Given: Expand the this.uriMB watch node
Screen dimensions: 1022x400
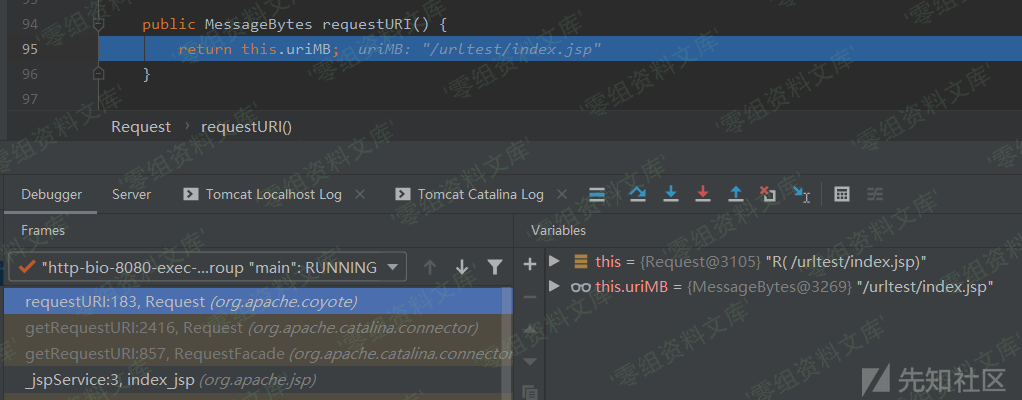Looking at the screenshot, I should pyautogui.click(x=555, y=287).
